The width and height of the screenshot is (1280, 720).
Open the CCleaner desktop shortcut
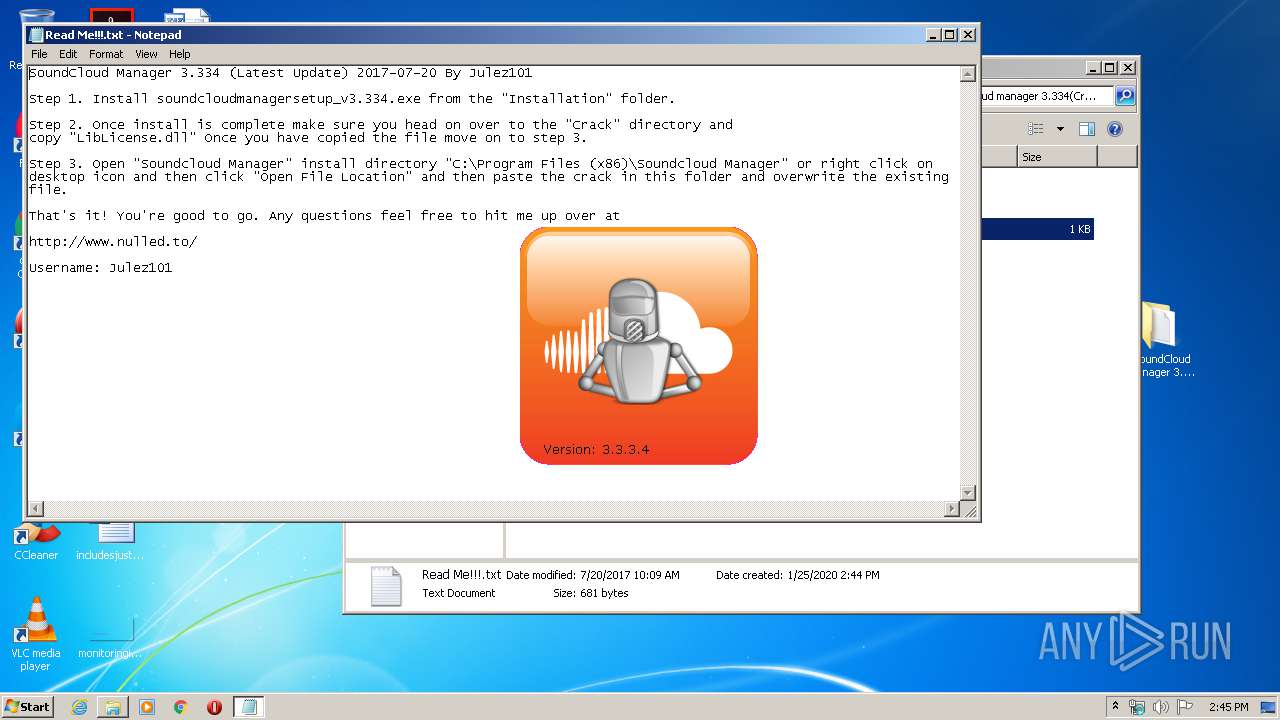[36, 540]
